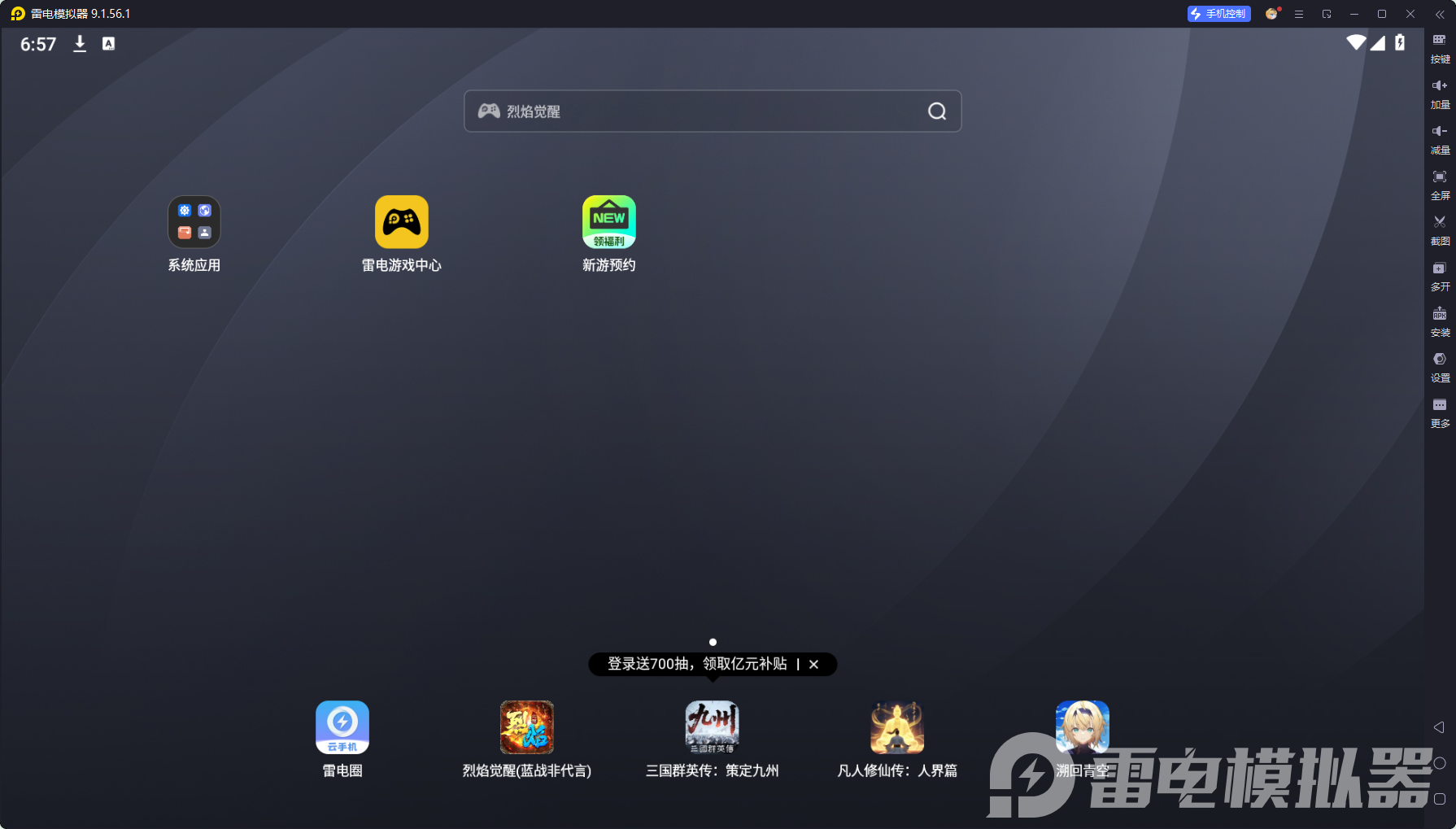Click the Wi-Fi status icon

[1356, 42]
